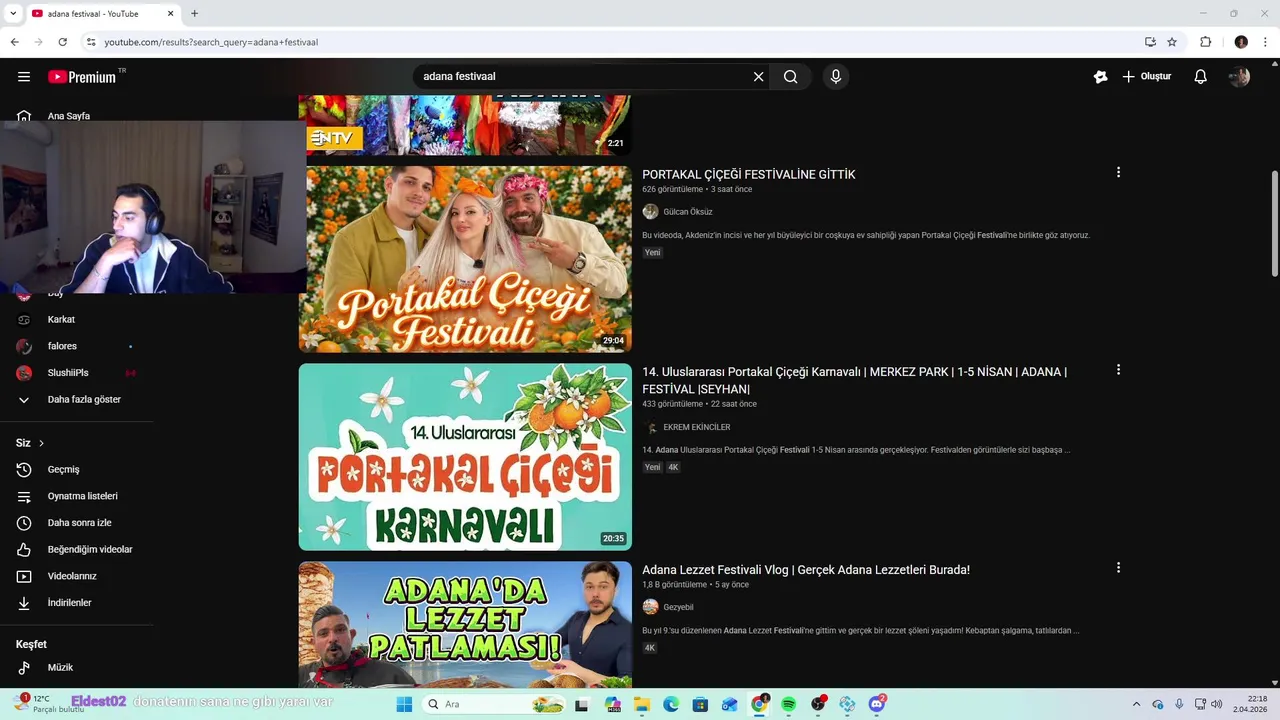
Task: Close the adana festivaal tab
Action: pyautogui.click(x=171, y=14)
